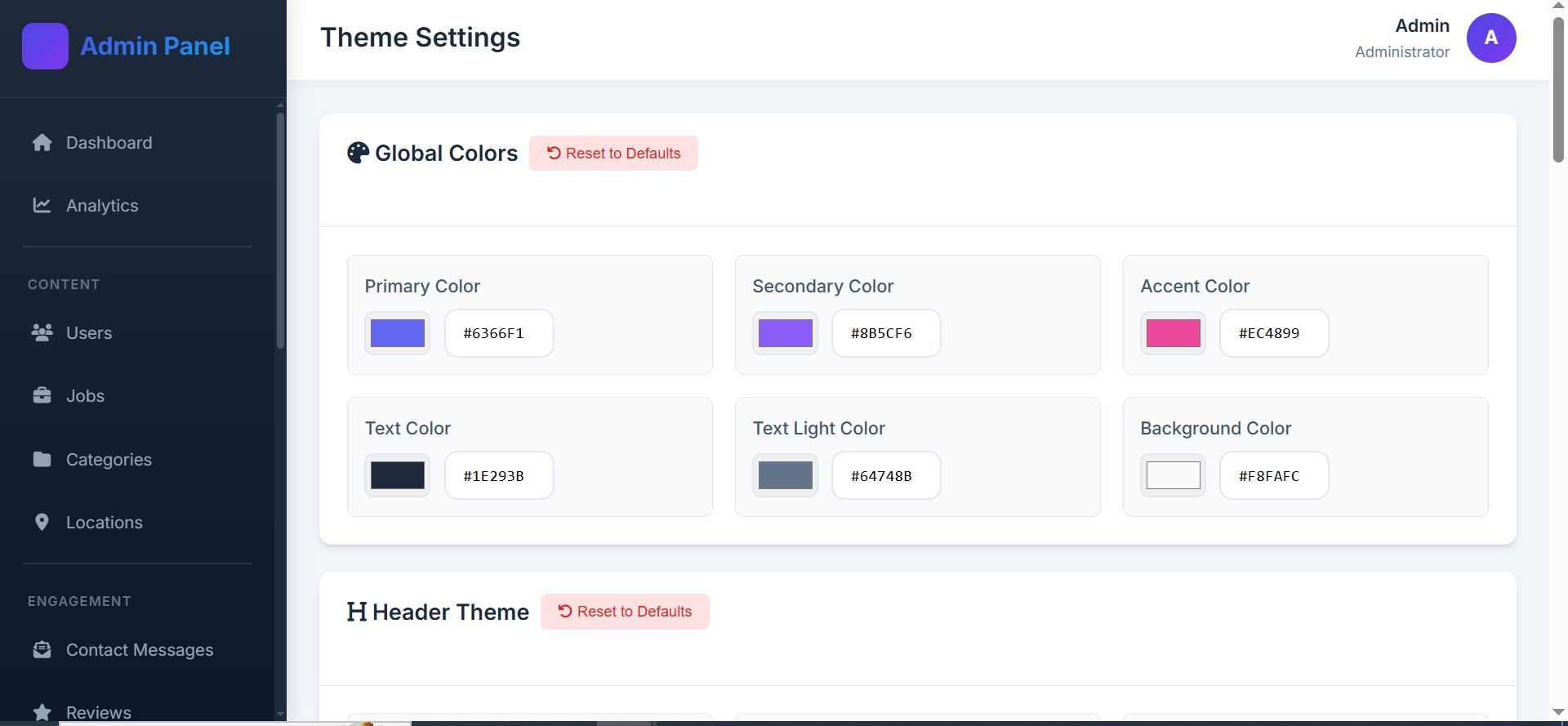Click the Jobs briefcase icon
Viewport: 1568px width, 726px height.
coord(42,396)
